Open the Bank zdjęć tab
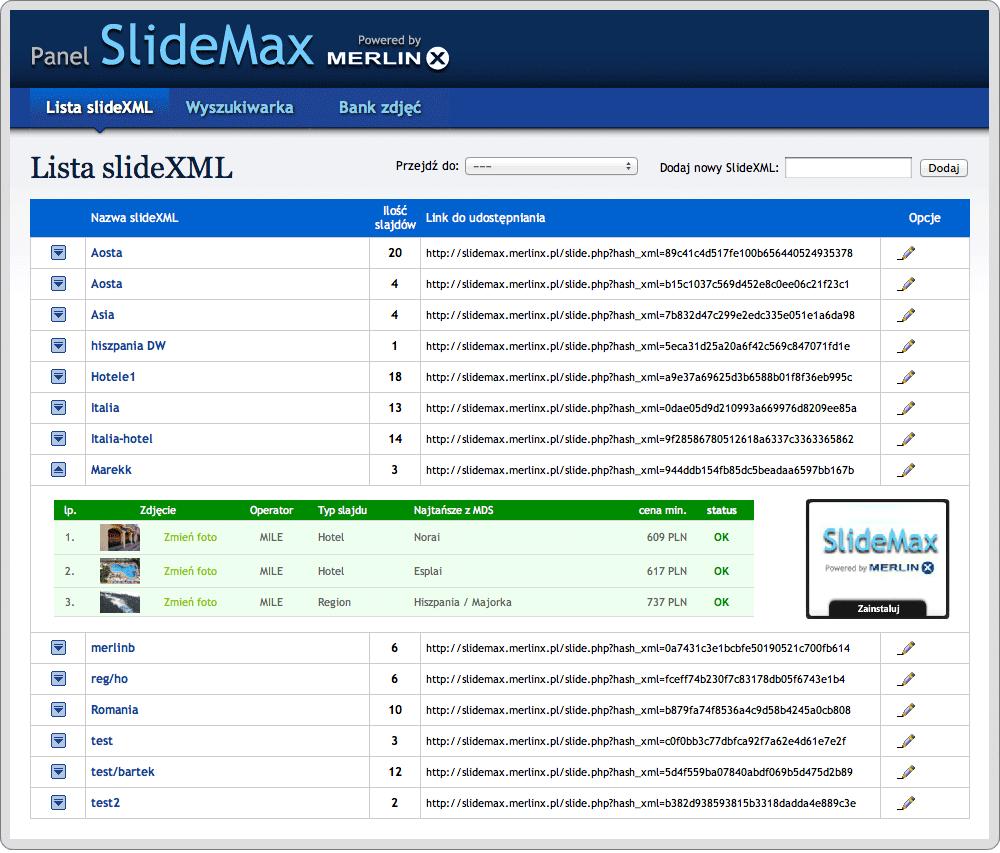The image size is (1000, 853). (x=379, y=107)
